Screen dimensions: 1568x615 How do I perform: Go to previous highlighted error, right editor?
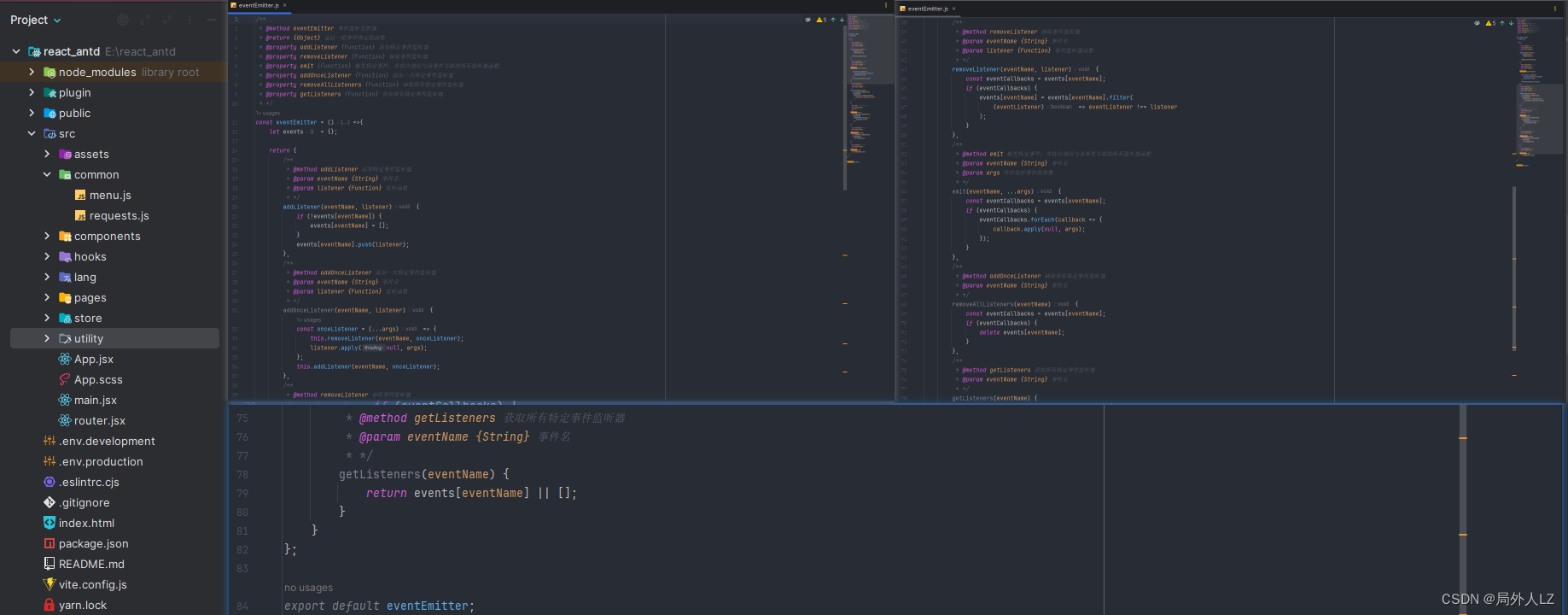pyautogui.click(x=1502, y=23)
